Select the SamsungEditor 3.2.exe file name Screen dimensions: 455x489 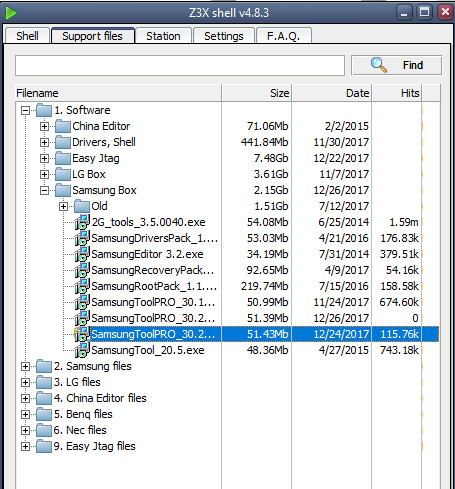coord(147,254)
